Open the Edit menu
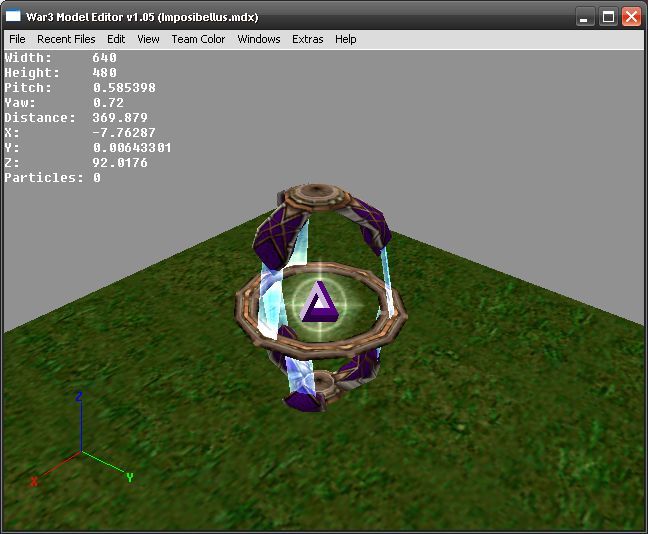This screenshot has height=534, width=648. [116, 39]
